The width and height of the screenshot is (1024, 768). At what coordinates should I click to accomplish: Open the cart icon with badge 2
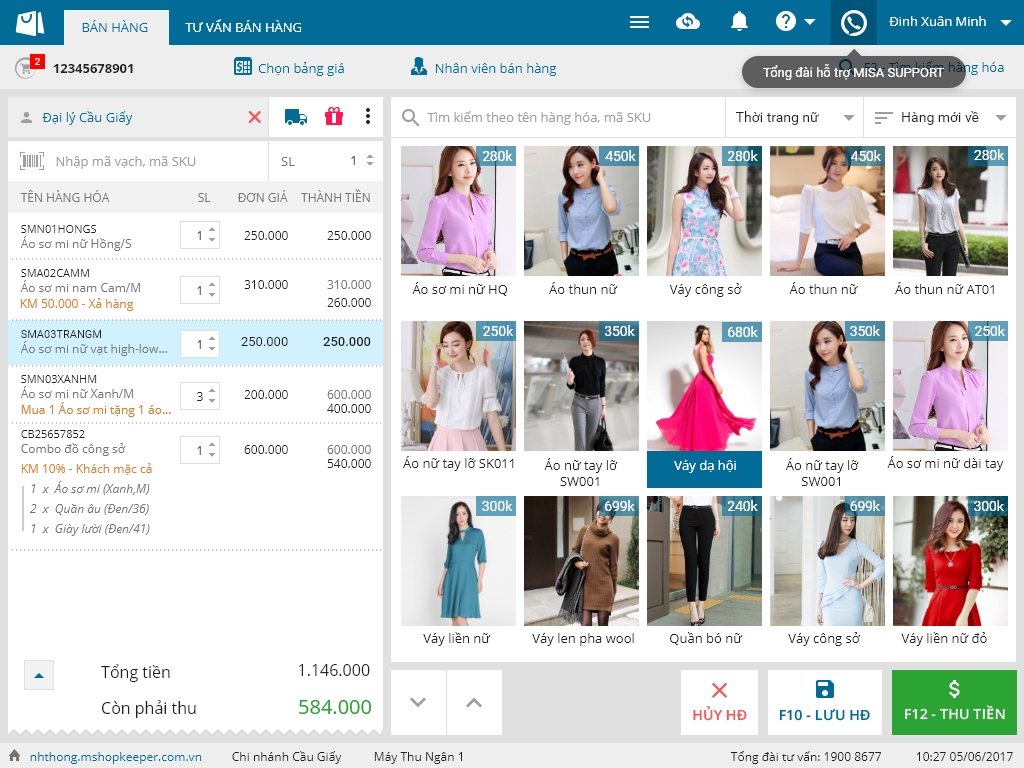tap(29, 67)
